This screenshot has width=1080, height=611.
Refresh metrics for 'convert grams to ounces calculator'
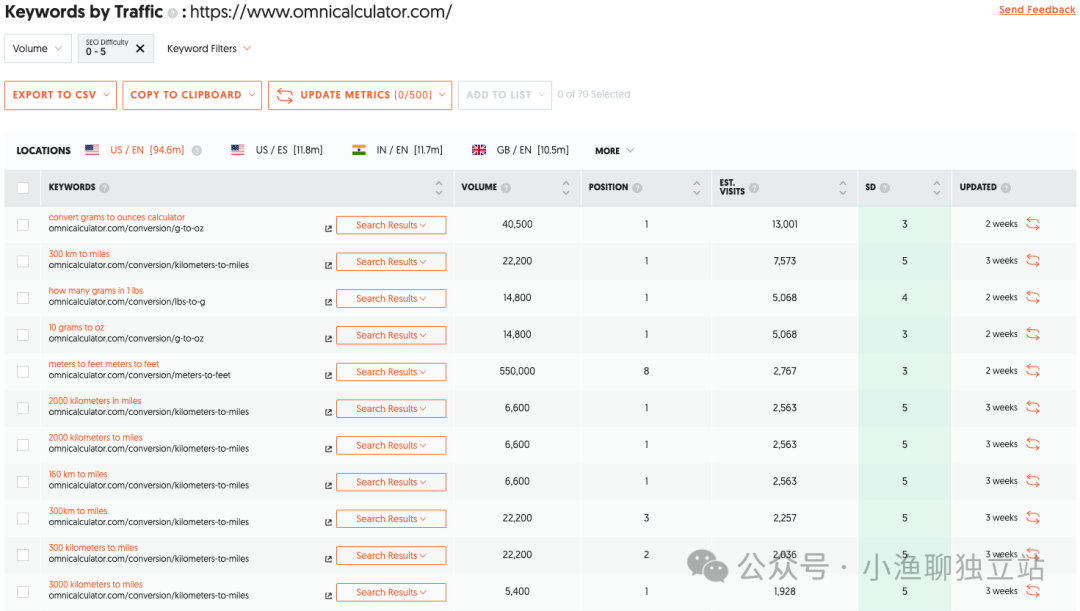coord(1033,224)
